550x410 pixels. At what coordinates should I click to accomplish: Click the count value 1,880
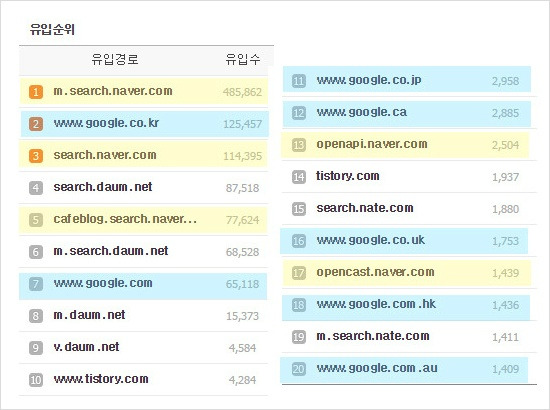[x=505, y=209]
